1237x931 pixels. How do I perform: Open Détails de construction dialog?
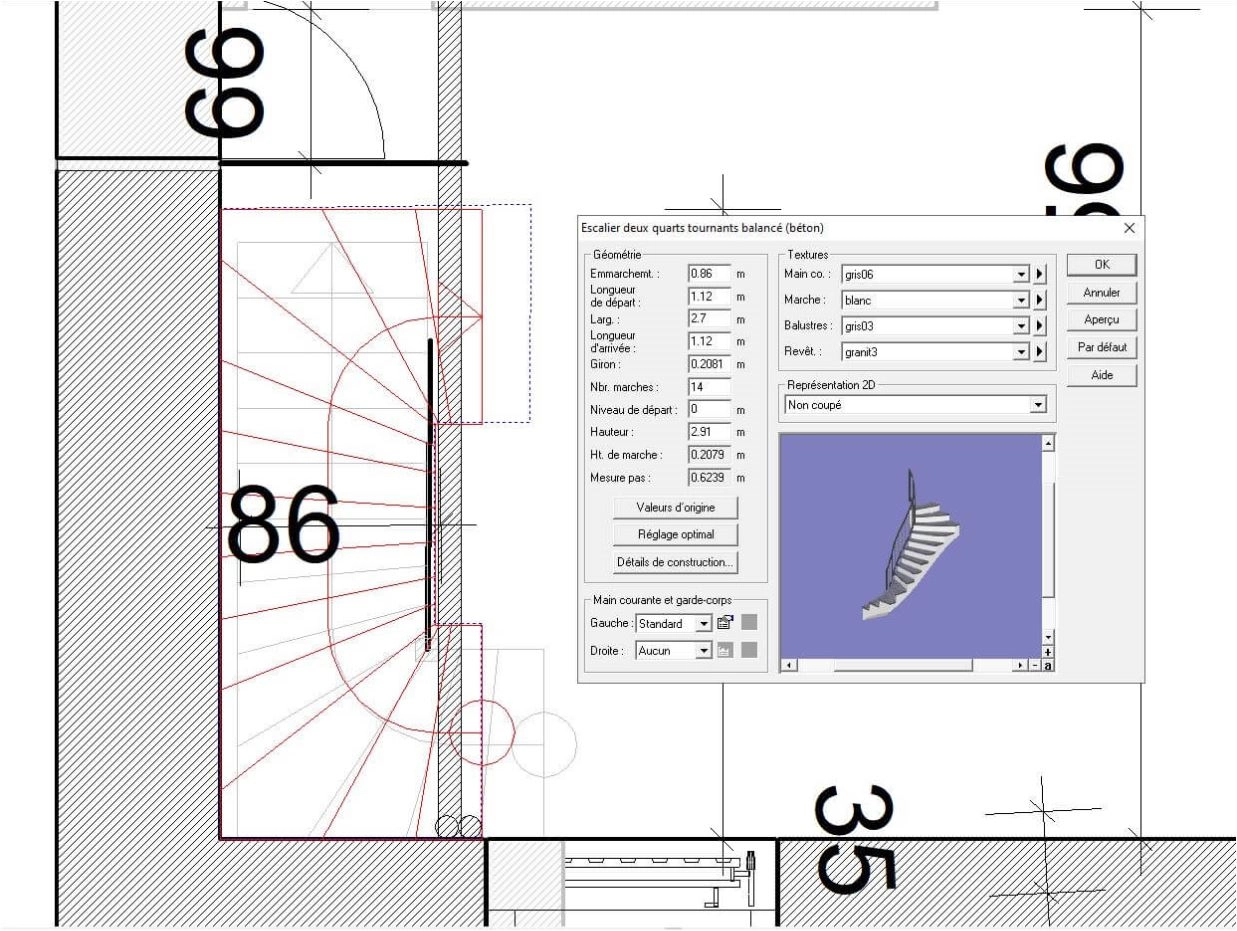[x=678, y=561]
